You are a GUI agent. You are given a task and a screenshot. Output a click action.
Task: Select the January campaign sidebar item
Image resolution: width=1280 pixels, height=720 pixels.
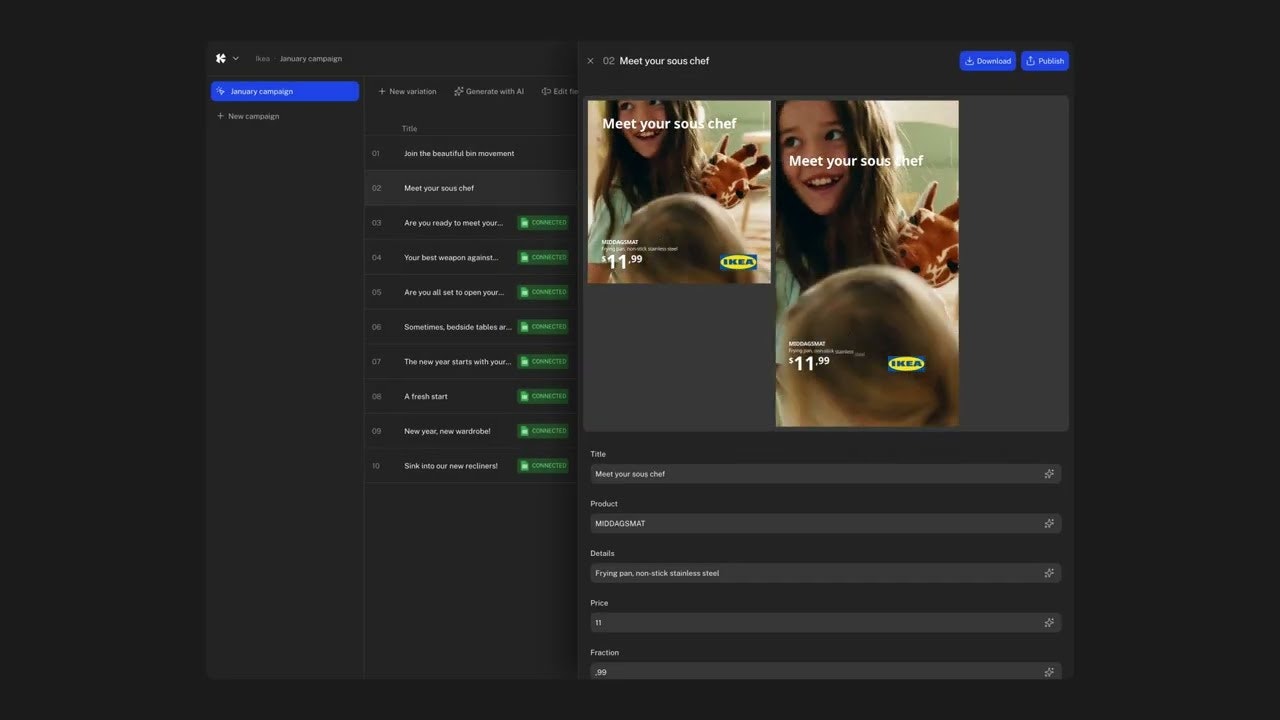(x=285, y=91)
